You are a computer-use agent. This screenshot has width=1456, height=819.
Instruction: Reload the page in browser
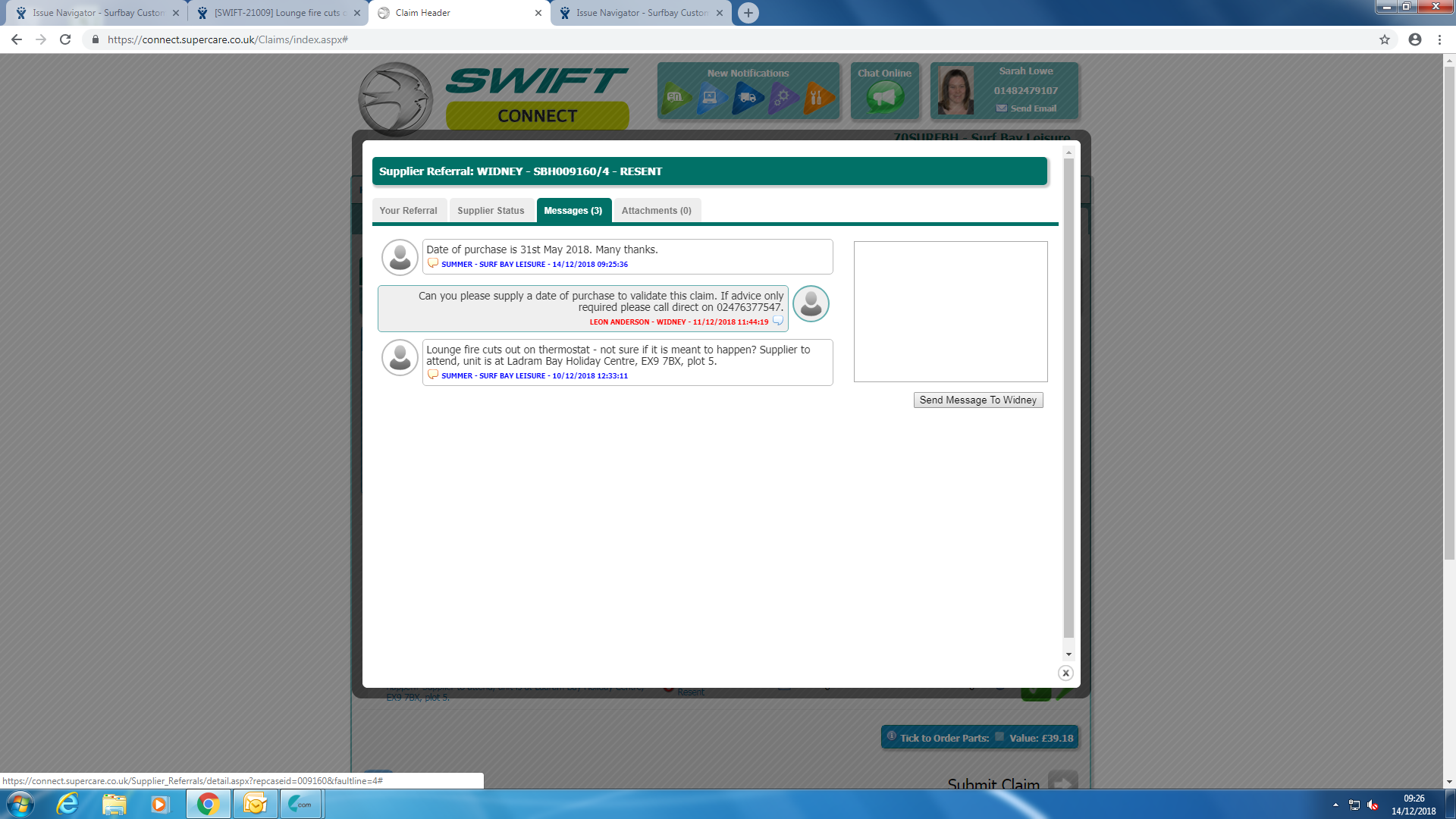(x=65, y=39)
